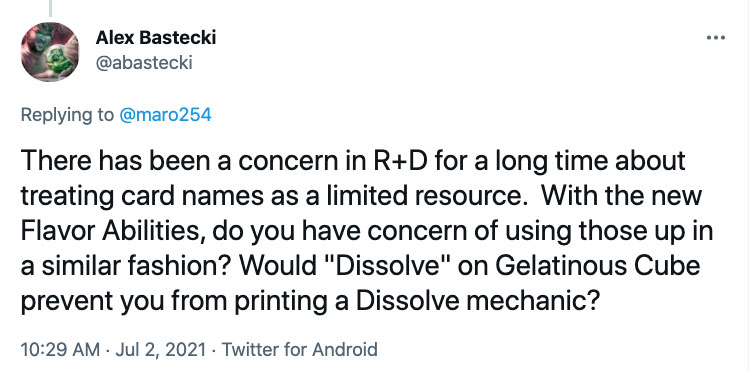This screenshot has height=373, width=749.
Task: Open the three-dot more options menu
Action: tap(715, 38)
